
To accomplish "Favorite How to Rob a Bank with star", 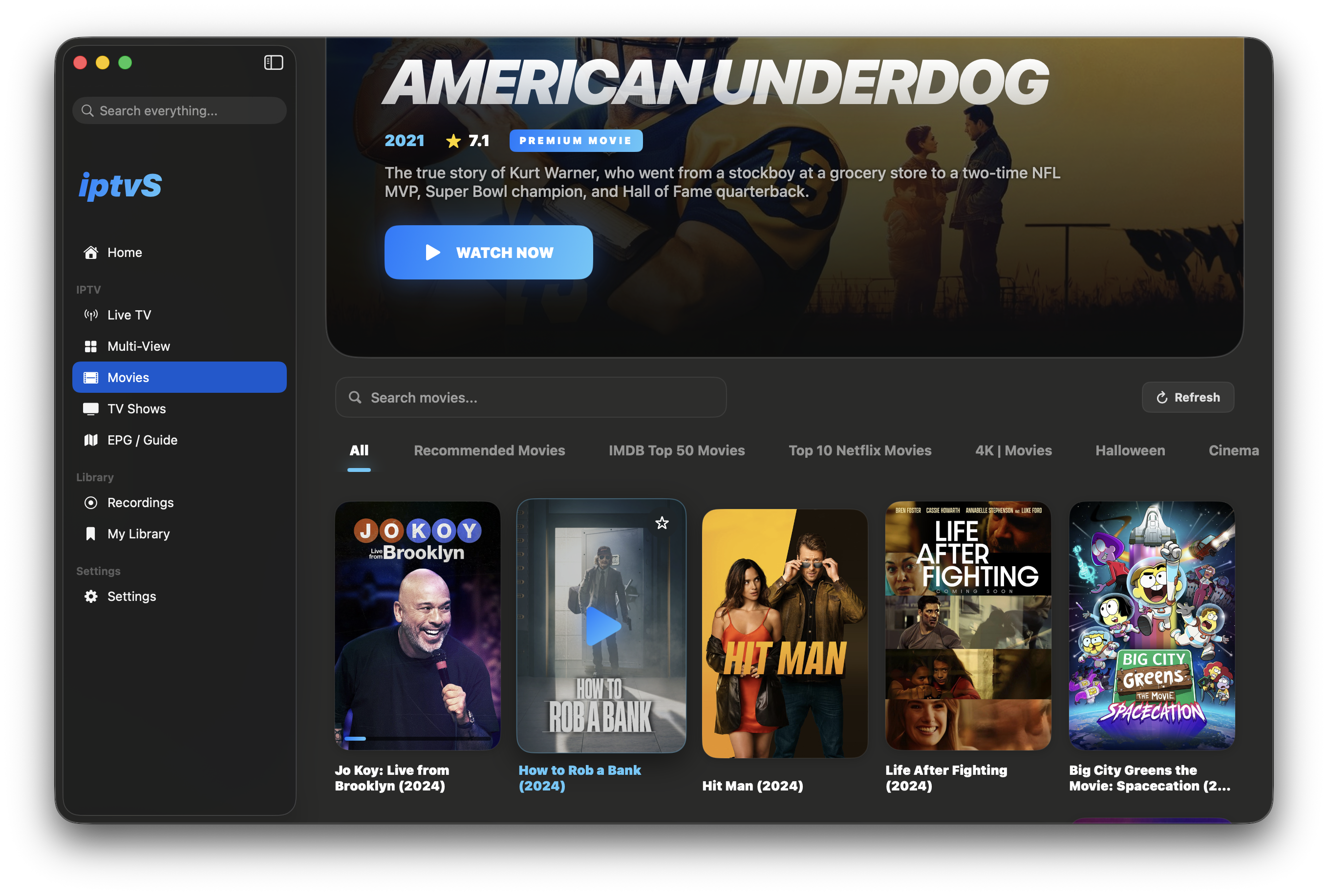I will (x=662, y=523).
